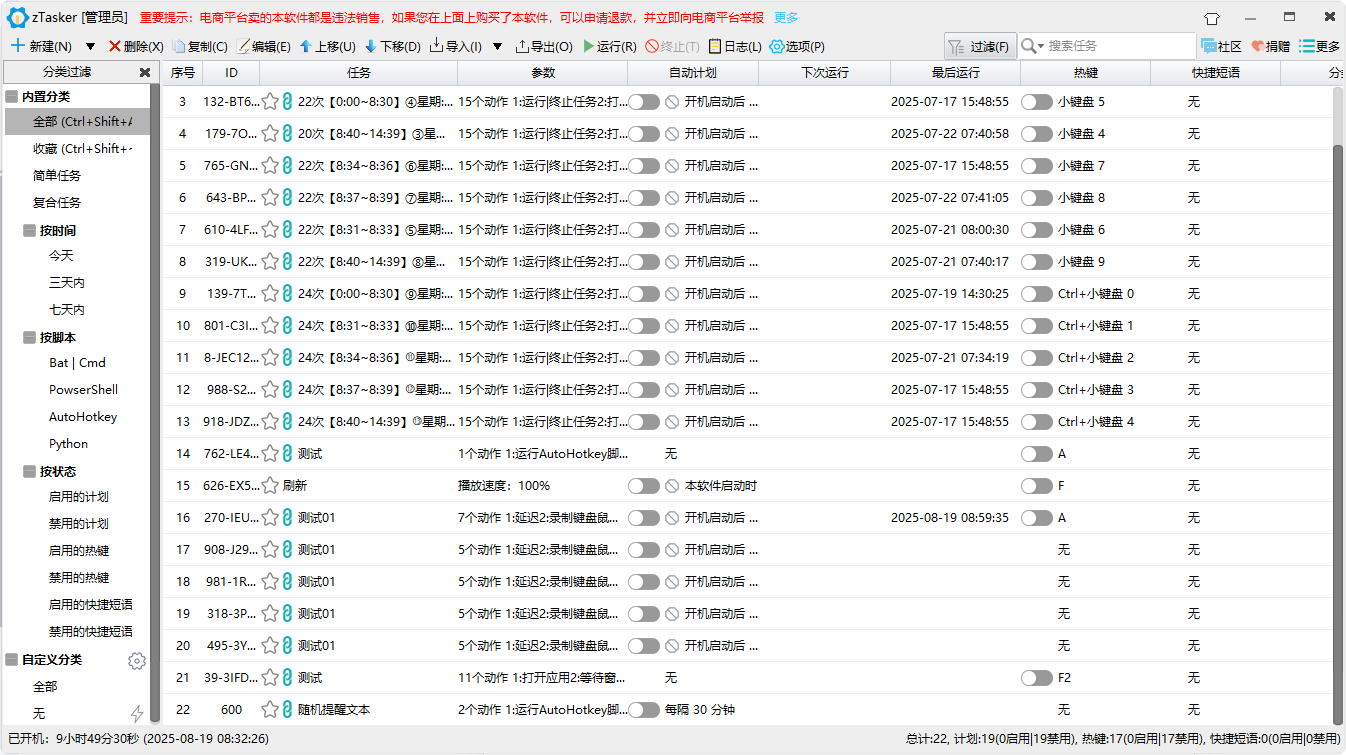Select AutoHotkey in the sidebar
Viewport: 1346px width, 755px height.
point(82,416)
